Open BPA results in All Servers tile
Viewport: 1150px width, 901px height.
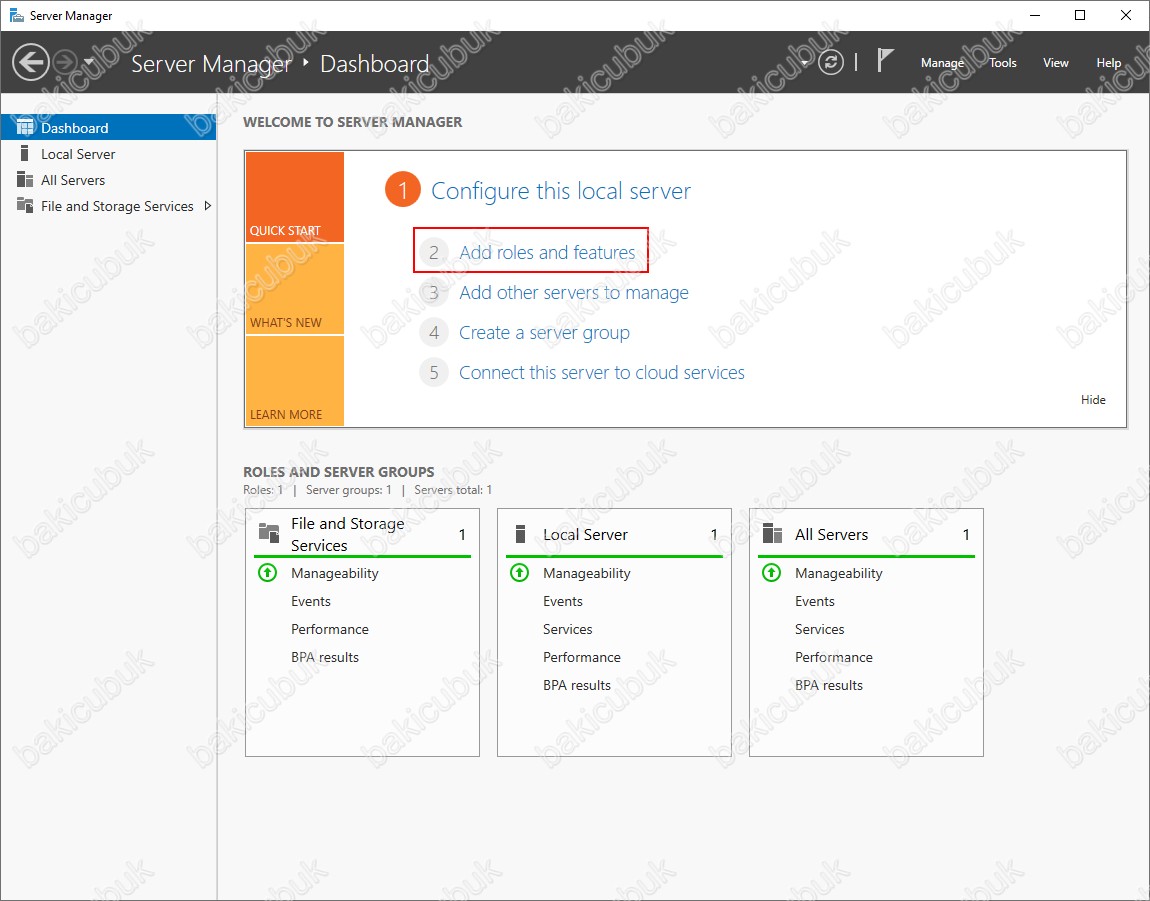(829, 685)
